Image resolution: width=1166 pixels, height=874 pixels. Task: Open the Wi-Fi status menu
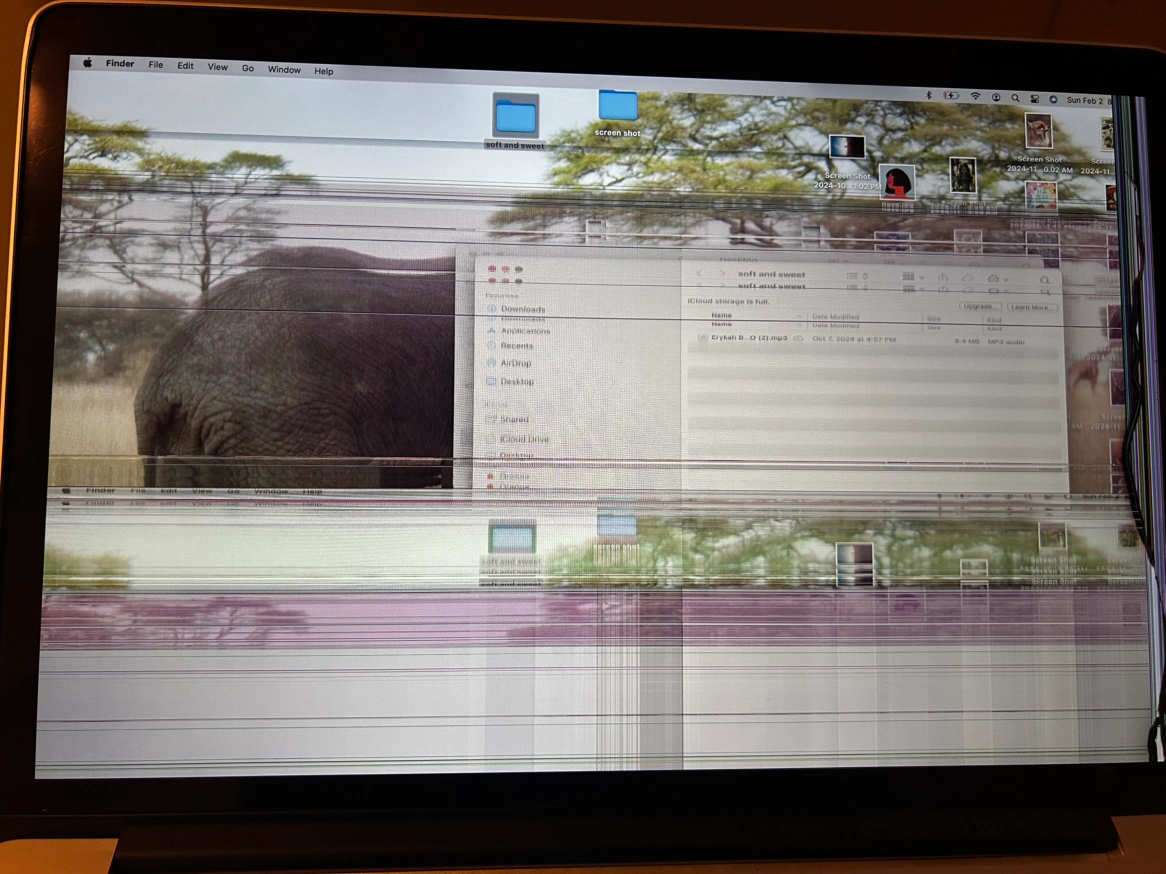975,97
